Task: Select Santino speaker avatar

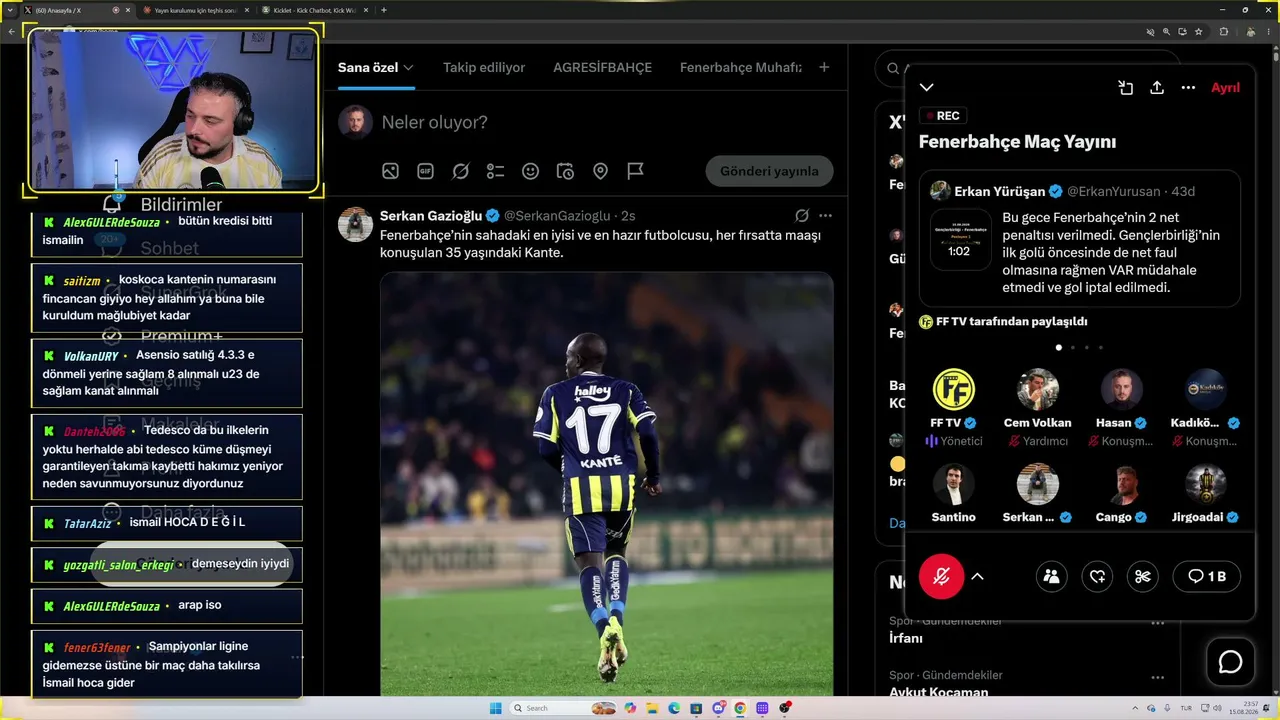Action: click(x=953, y=484)
